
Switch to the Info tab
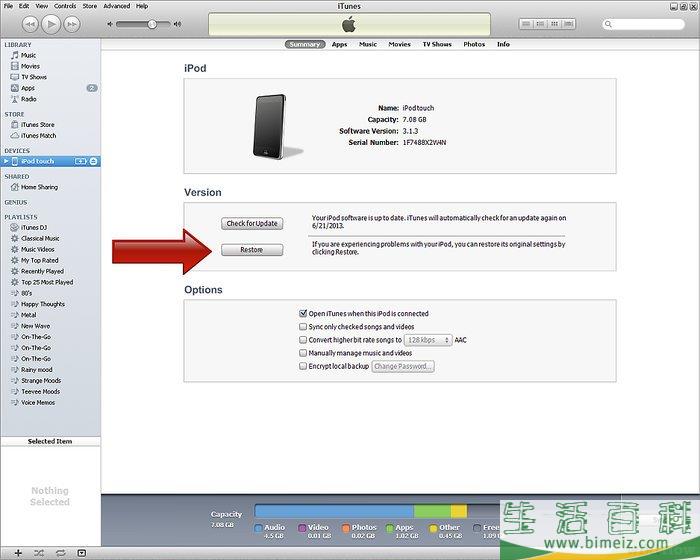click(503, 44)
